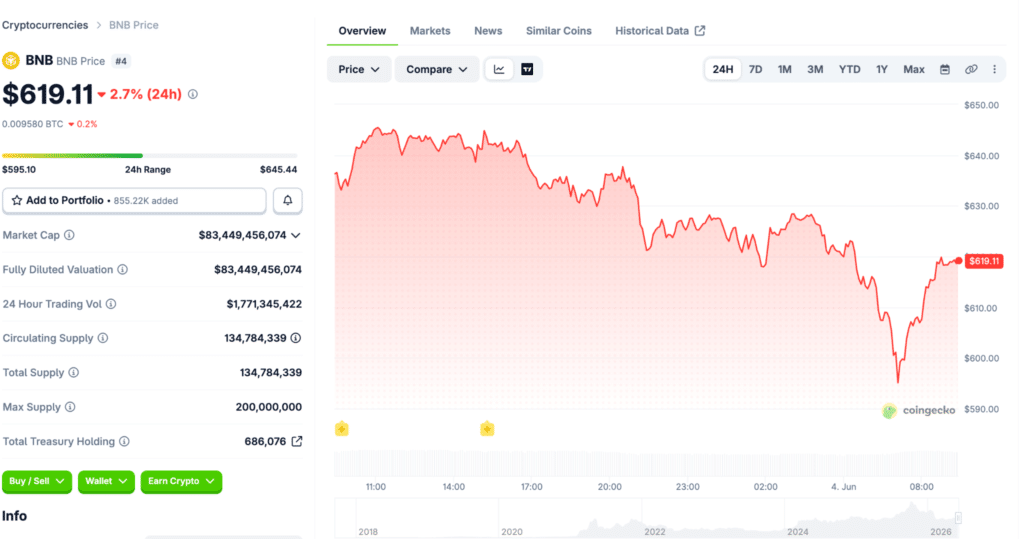
Task: Open Total Treasury Holding external link icon
Action: coord(296,442)
